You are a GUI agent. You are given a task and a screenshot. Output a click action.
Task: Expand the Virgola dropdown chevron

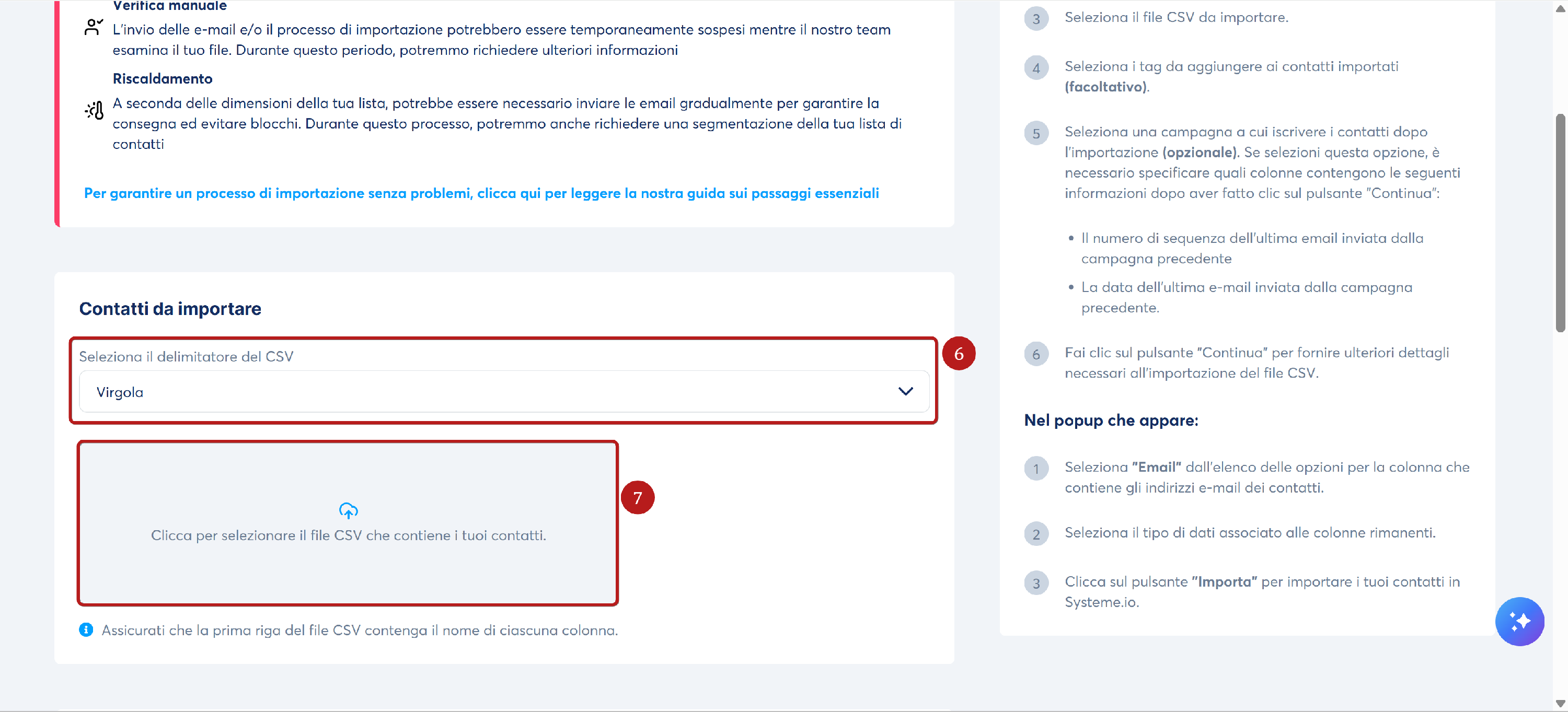(906, 391)
